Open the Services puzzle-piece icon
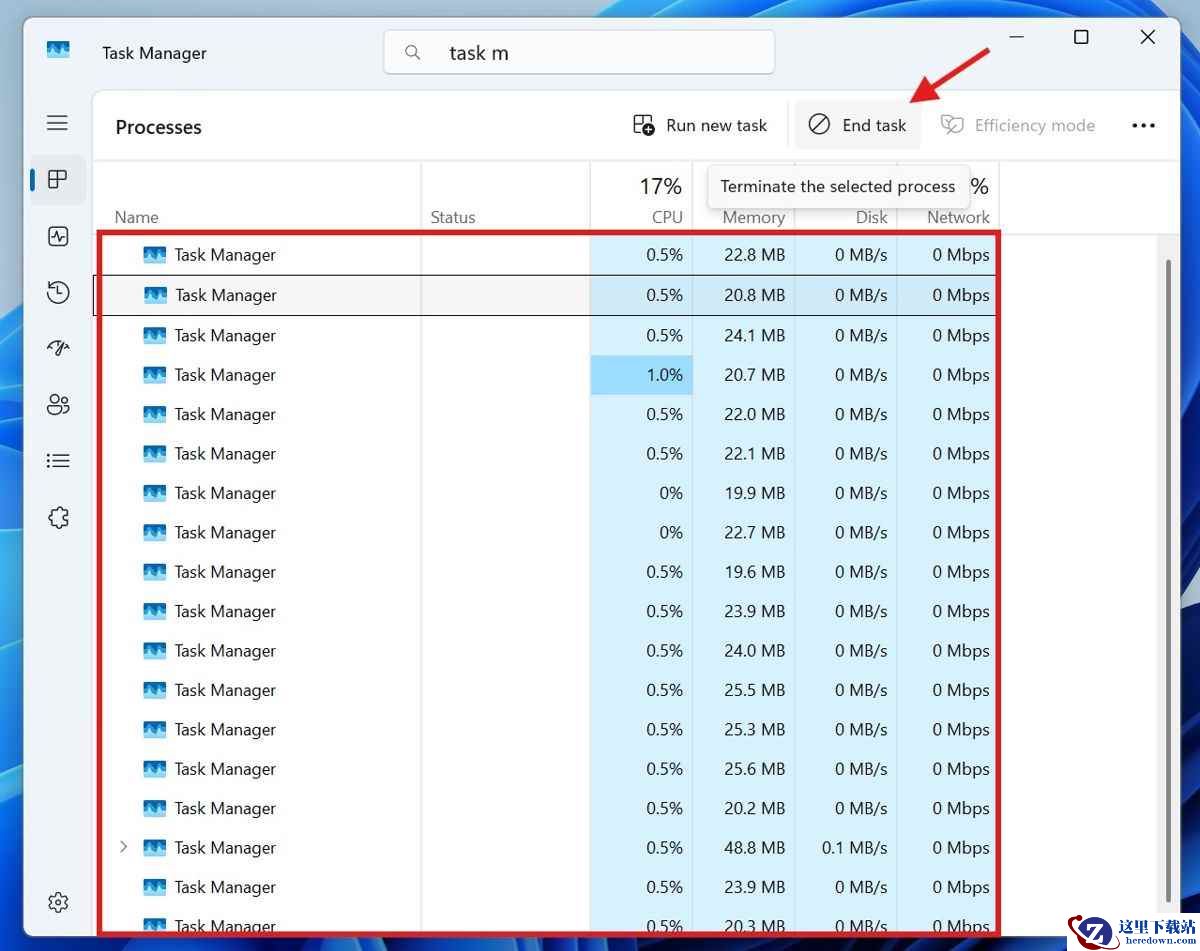This screenshot has height=951, width=1200. (x=58, y=518)
